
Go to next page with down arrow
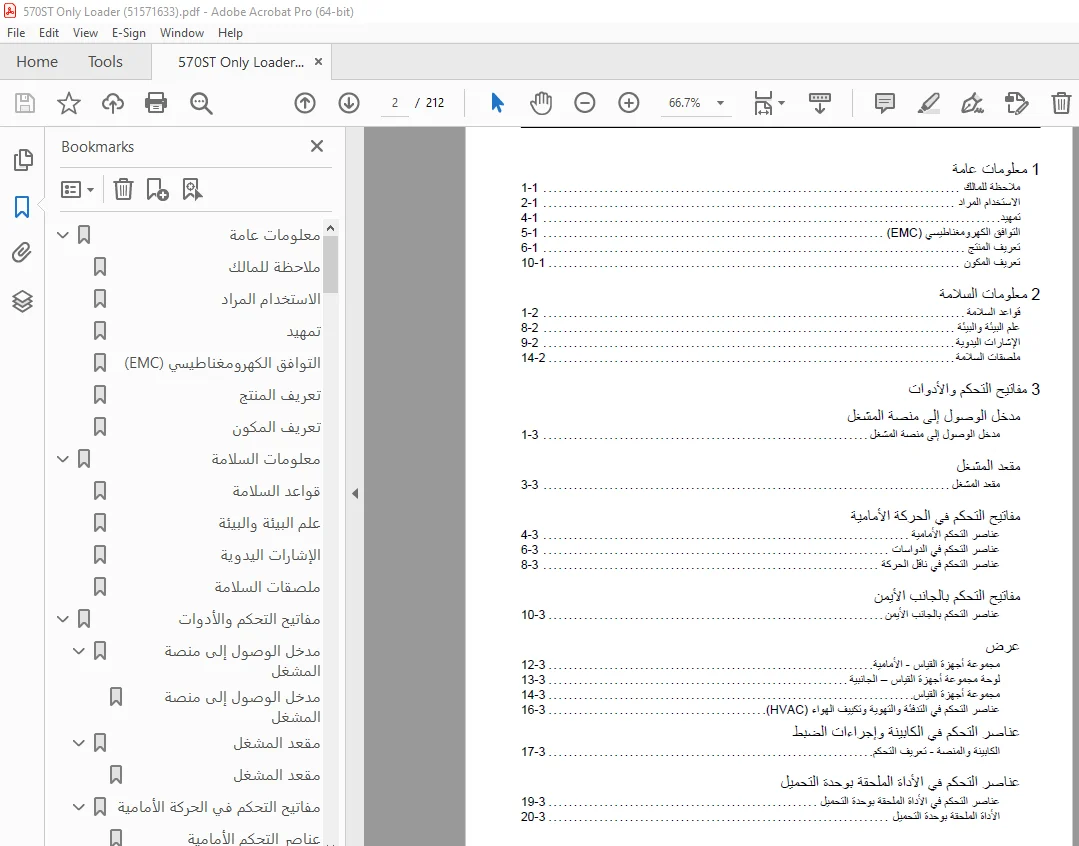coord(349,103)
